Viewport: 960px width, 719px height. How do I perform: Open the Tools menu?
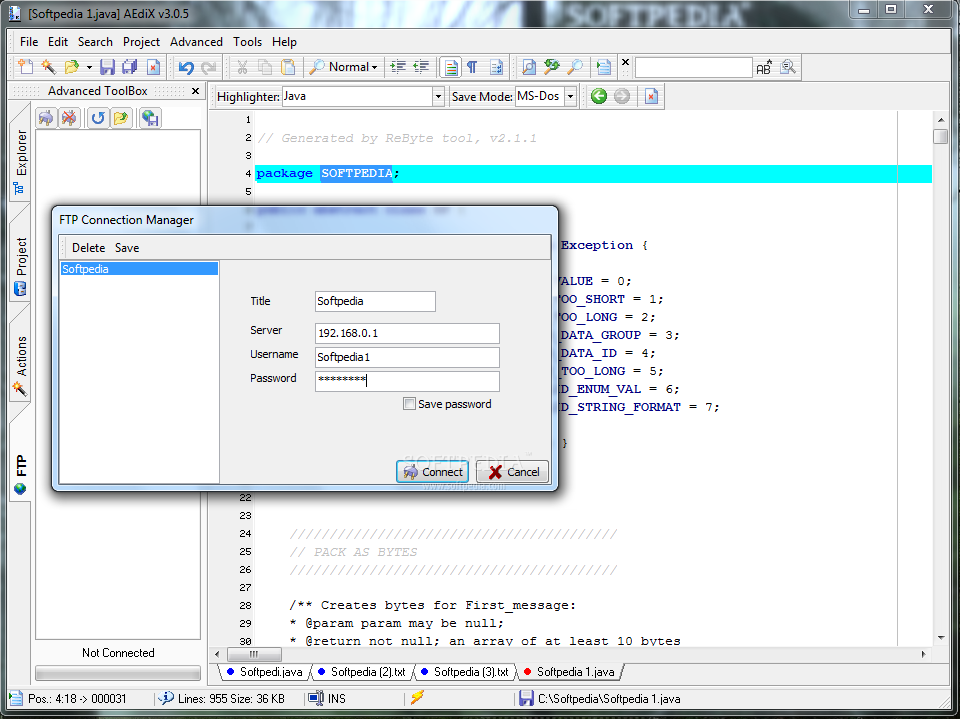pos(247,42)
